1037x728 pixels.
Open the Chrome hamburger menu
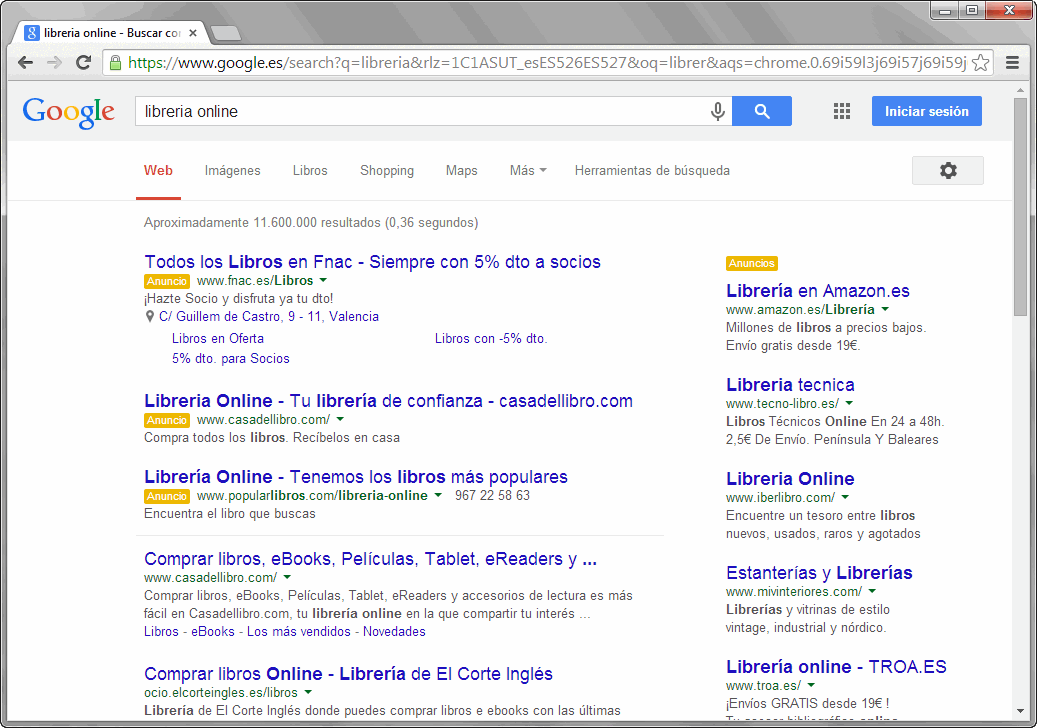point(1012,63)
